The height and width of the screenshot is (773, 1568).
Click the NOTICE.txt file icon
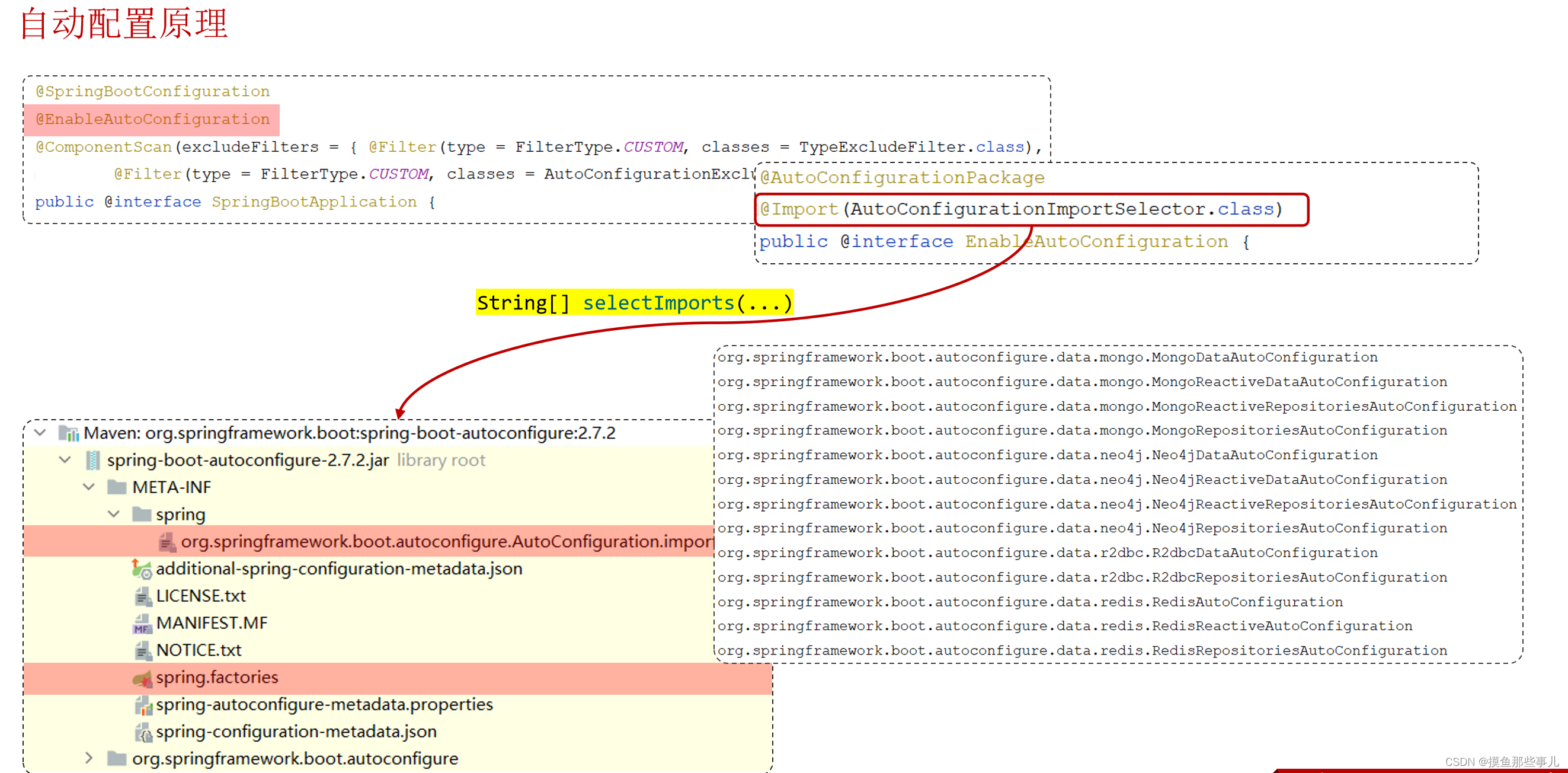143,650
